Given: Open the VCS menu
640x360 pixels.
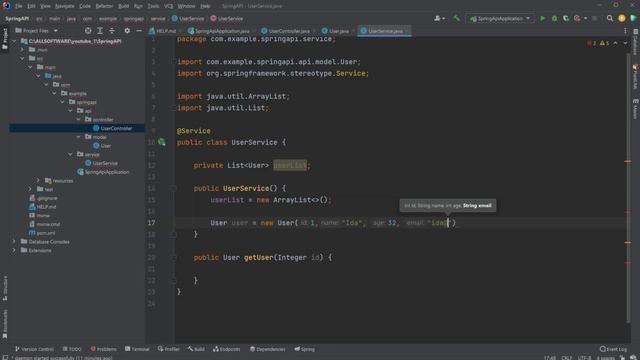Looking at the screenshot, I should [x=169, y=6].
